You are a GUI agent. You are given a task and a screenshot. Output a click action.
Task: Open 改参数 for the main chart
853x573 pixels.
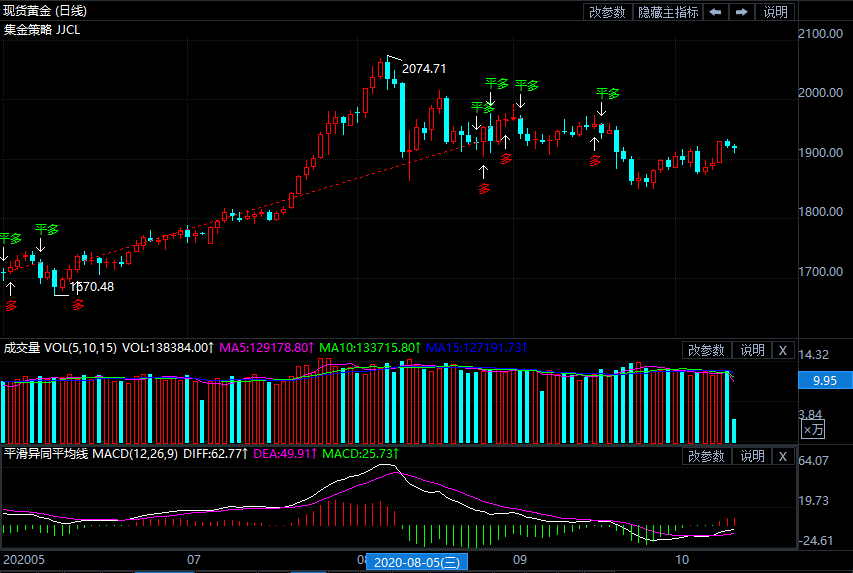click(x=607, y=12)
